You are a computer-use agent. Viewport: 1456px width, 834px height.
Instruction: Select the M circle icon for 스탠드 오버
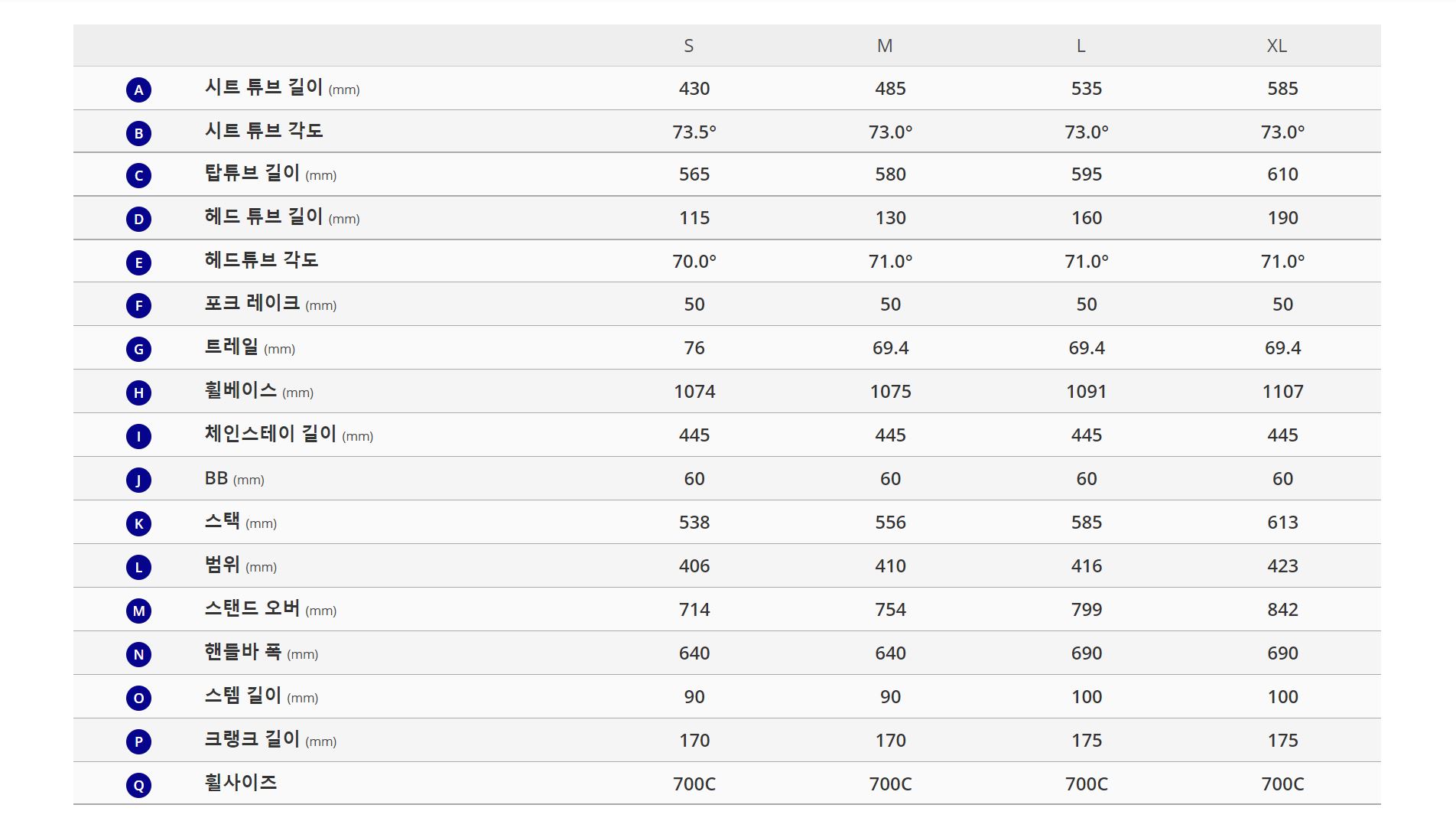coord(138,611)
